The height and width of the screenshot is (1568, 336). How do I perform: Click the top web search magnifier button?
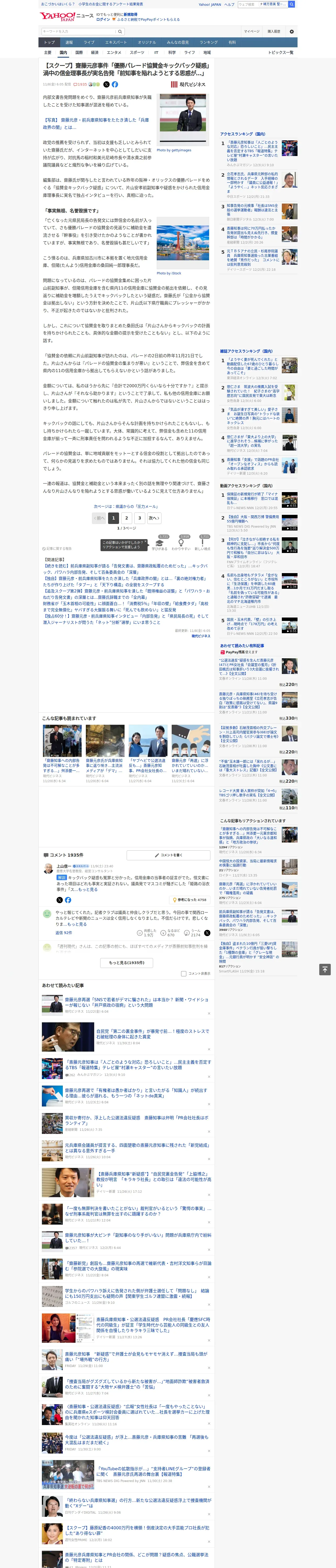click(292, 4)
